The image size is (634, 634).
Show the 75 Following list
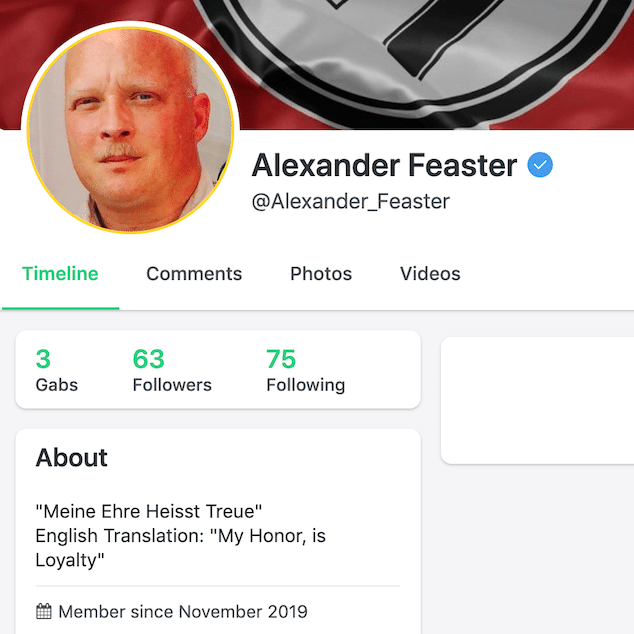(x=306, y=370)
